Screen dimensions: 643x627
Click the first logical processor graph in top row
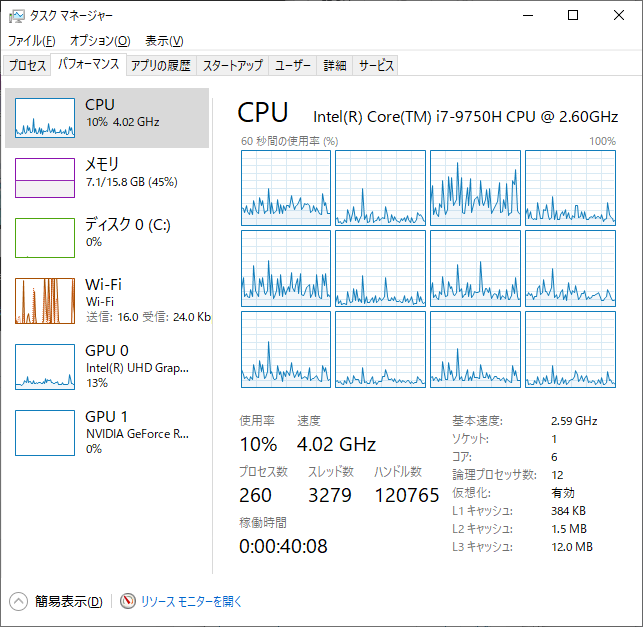[x=286, y=188]
